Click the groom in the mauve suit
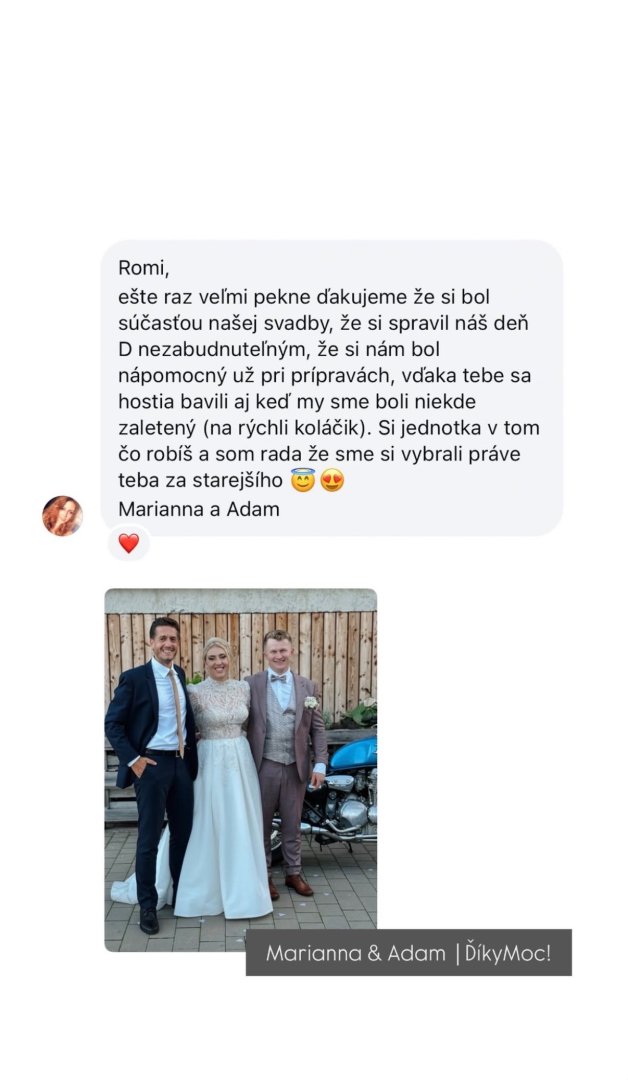The image size is (628, 1080). [288, 758]
